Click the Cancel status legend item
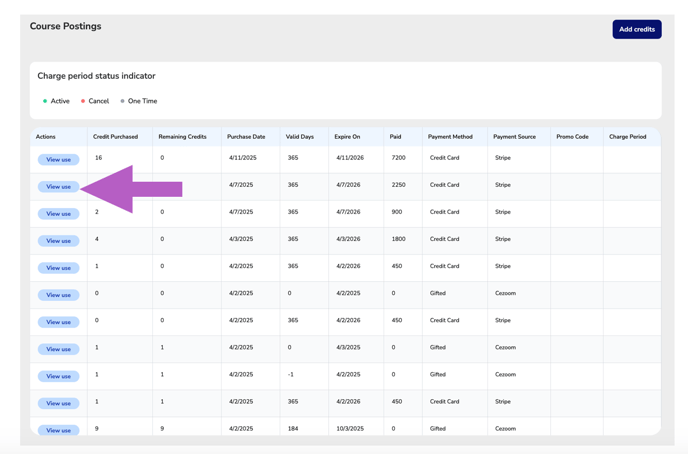This screenshot has width=688, height=454. point(95,101)
